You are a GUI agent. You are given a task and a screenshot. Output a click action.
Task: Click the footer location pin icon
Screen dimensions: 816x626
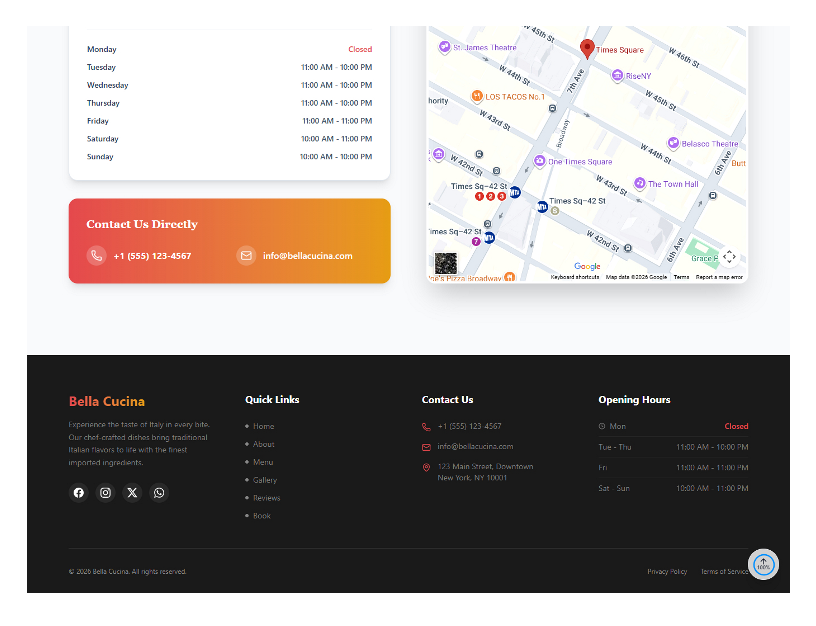[x=426, y=467]
